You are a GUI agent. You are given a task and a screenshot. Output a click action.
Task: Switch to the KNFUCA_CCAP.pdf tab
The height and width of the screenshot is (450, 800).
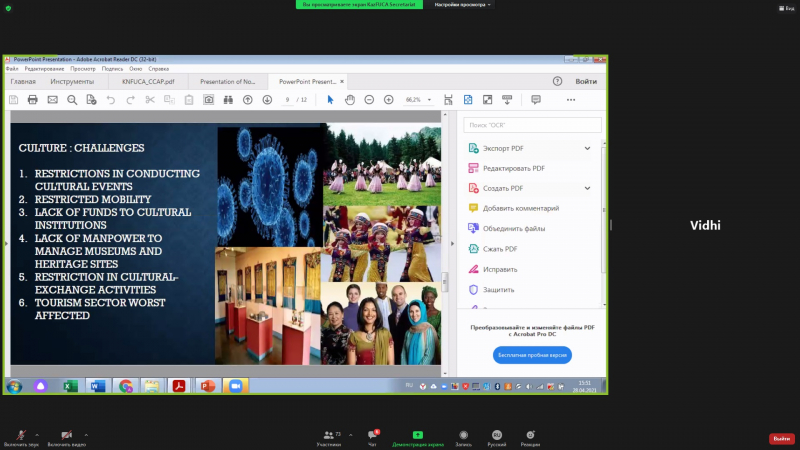[x=148, y=81]
